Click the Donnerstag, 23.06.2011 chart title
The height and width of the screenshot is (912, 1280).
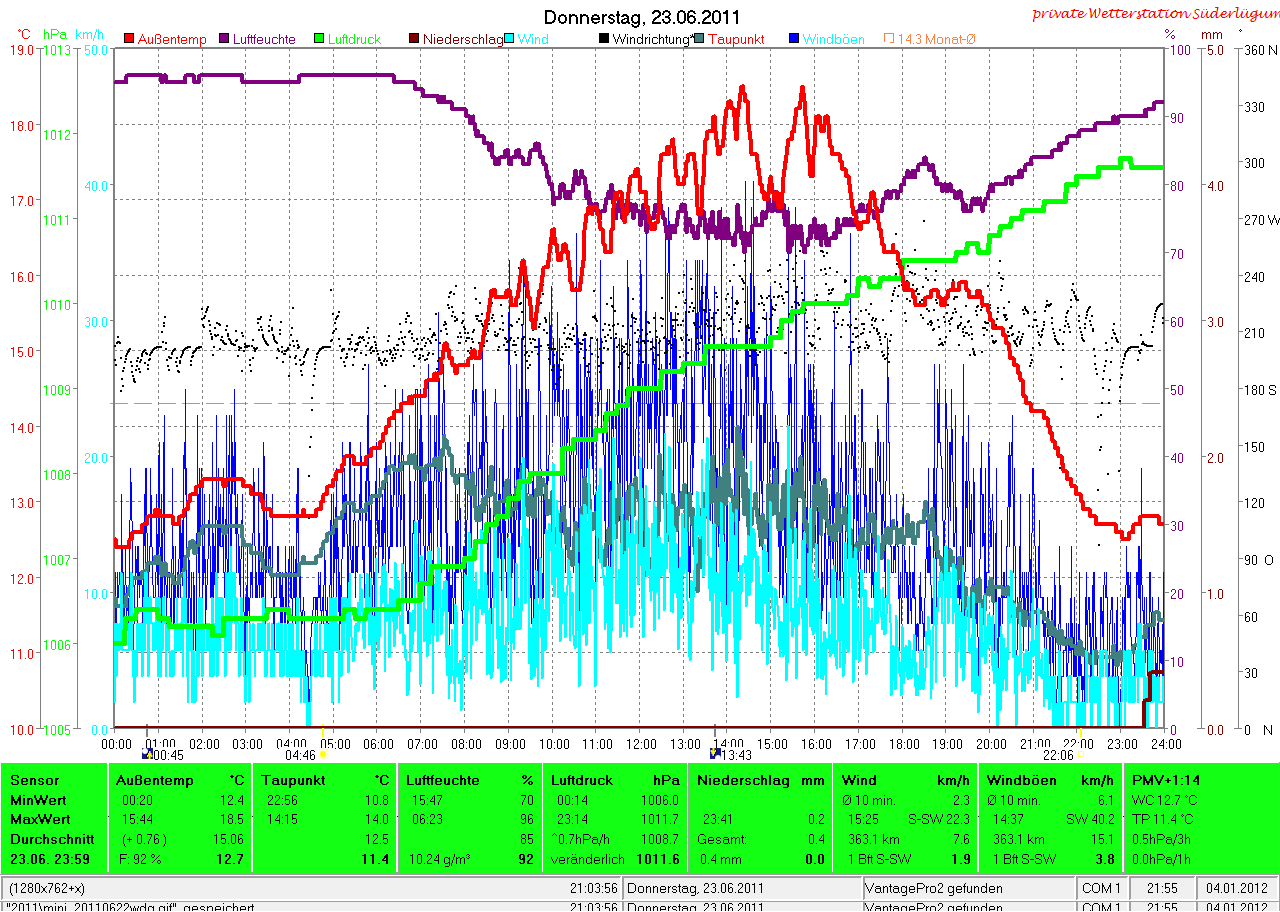click(641, 17)
